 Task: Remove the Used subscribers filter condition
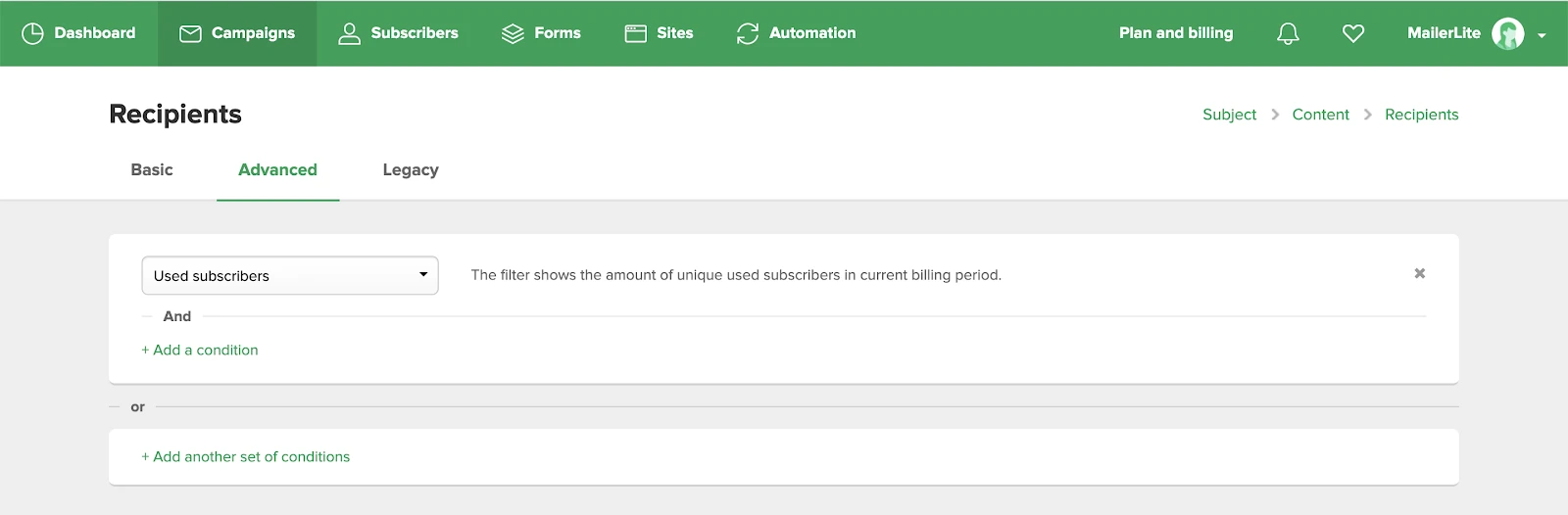point(1419,273)
